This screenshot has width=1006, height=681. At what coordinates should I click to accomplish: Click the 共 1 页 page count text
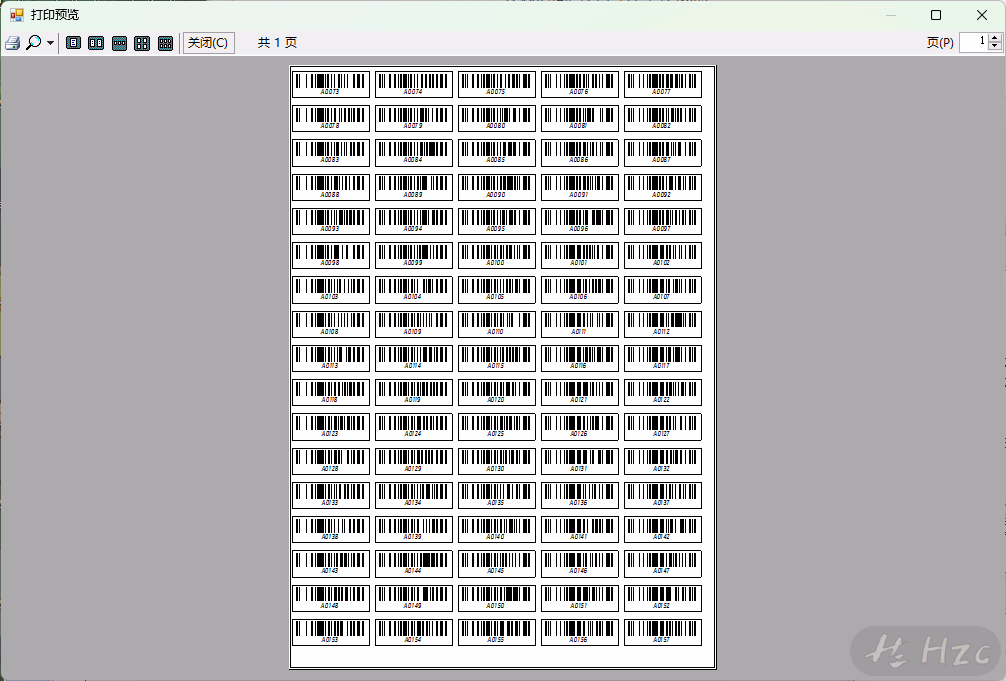(x=277, y=42)
